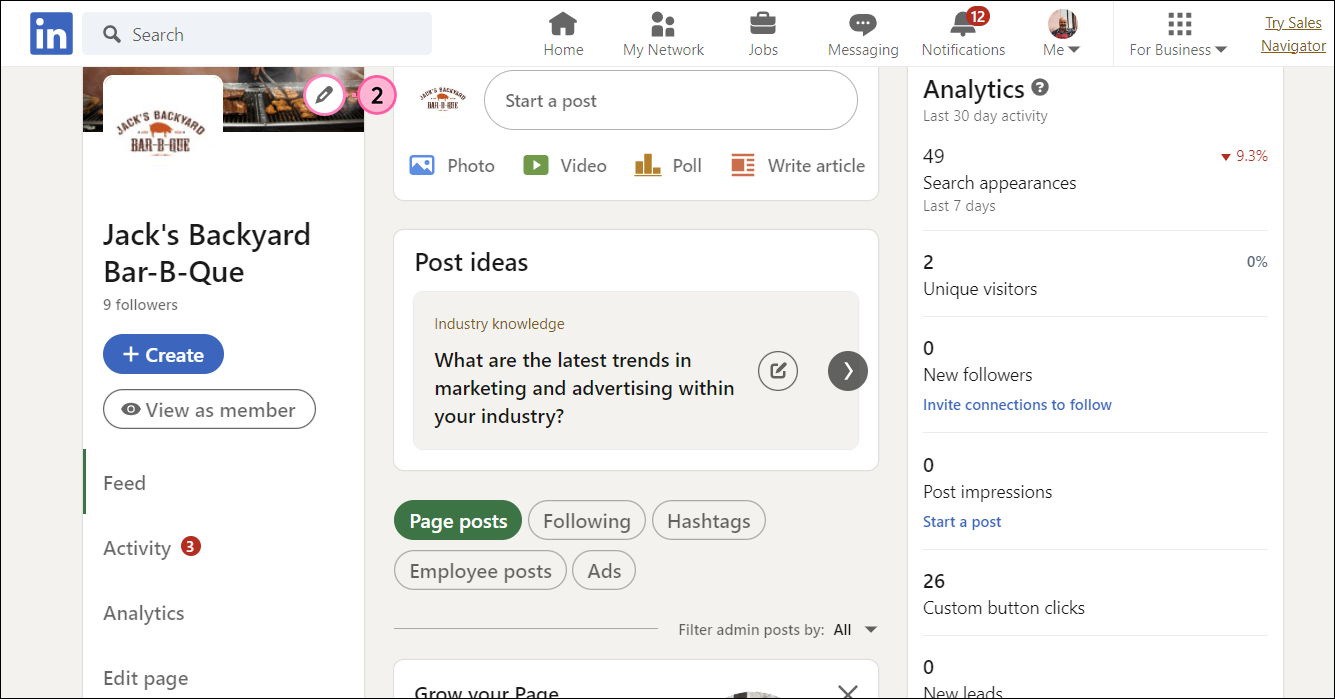
Task: Click the Analytics help question icon
Action: (x=1040, y=88)
